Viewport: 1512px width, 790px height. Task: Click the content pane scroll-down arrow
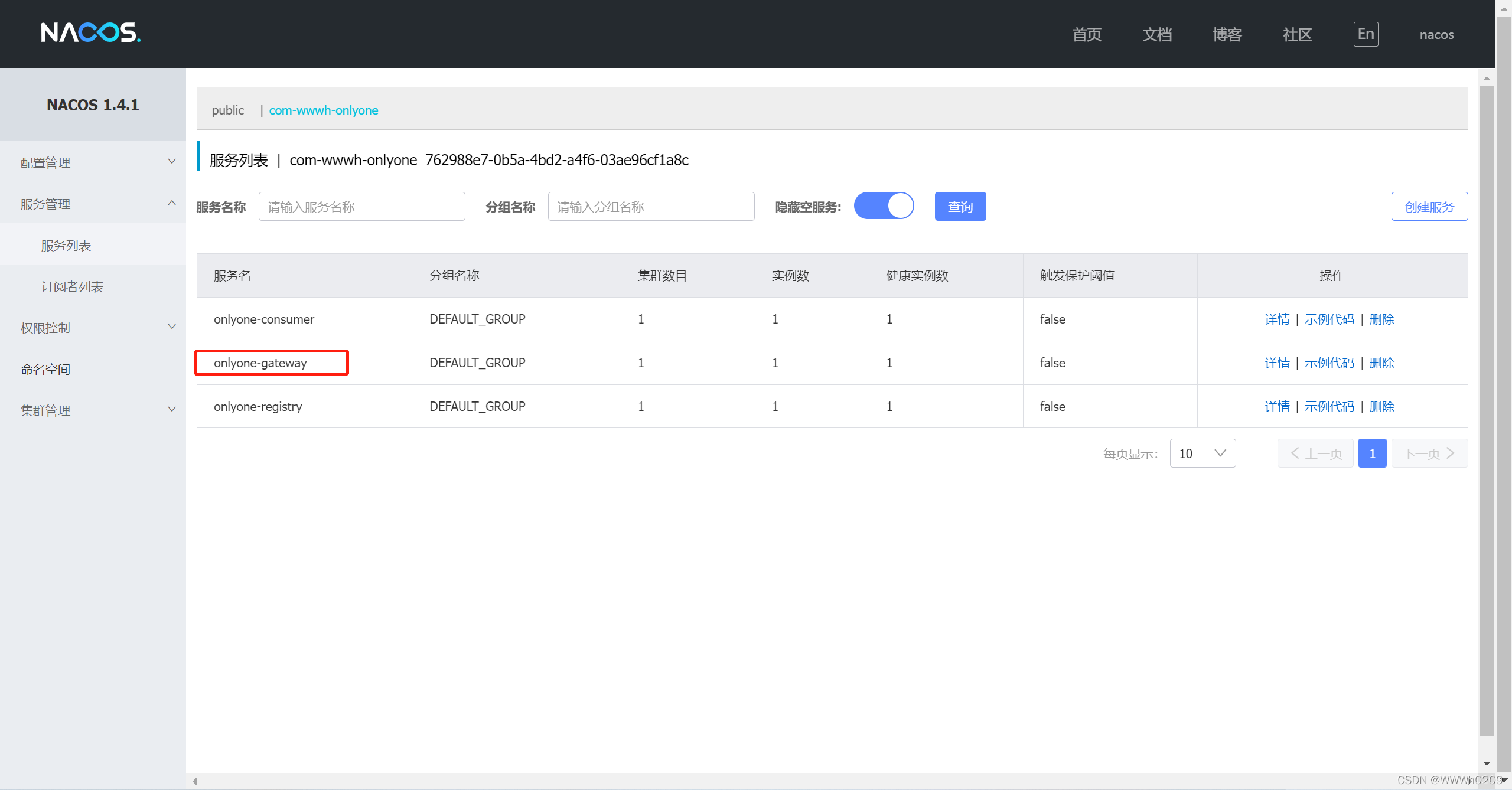[x=1487, y=763]
